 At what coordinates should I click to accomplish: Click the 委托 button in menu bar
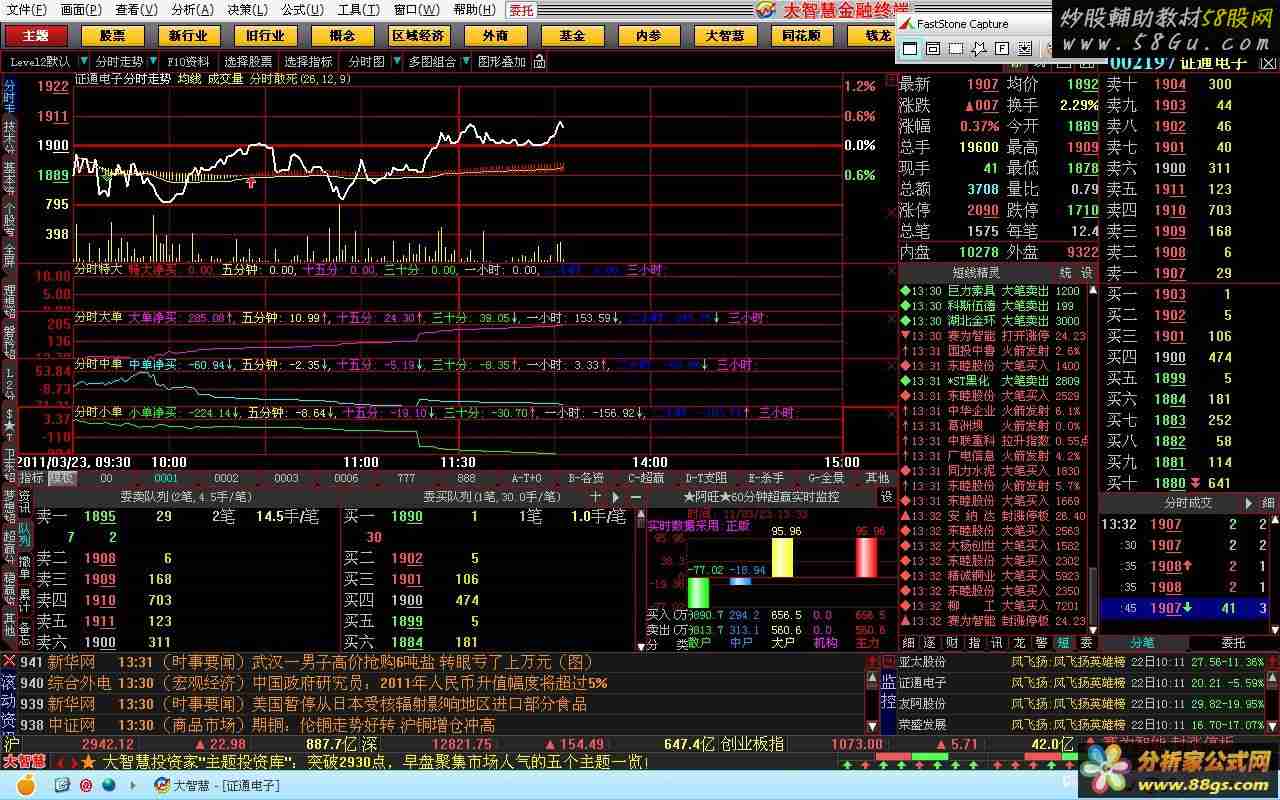pyautogui.click(x=521, y=9)
